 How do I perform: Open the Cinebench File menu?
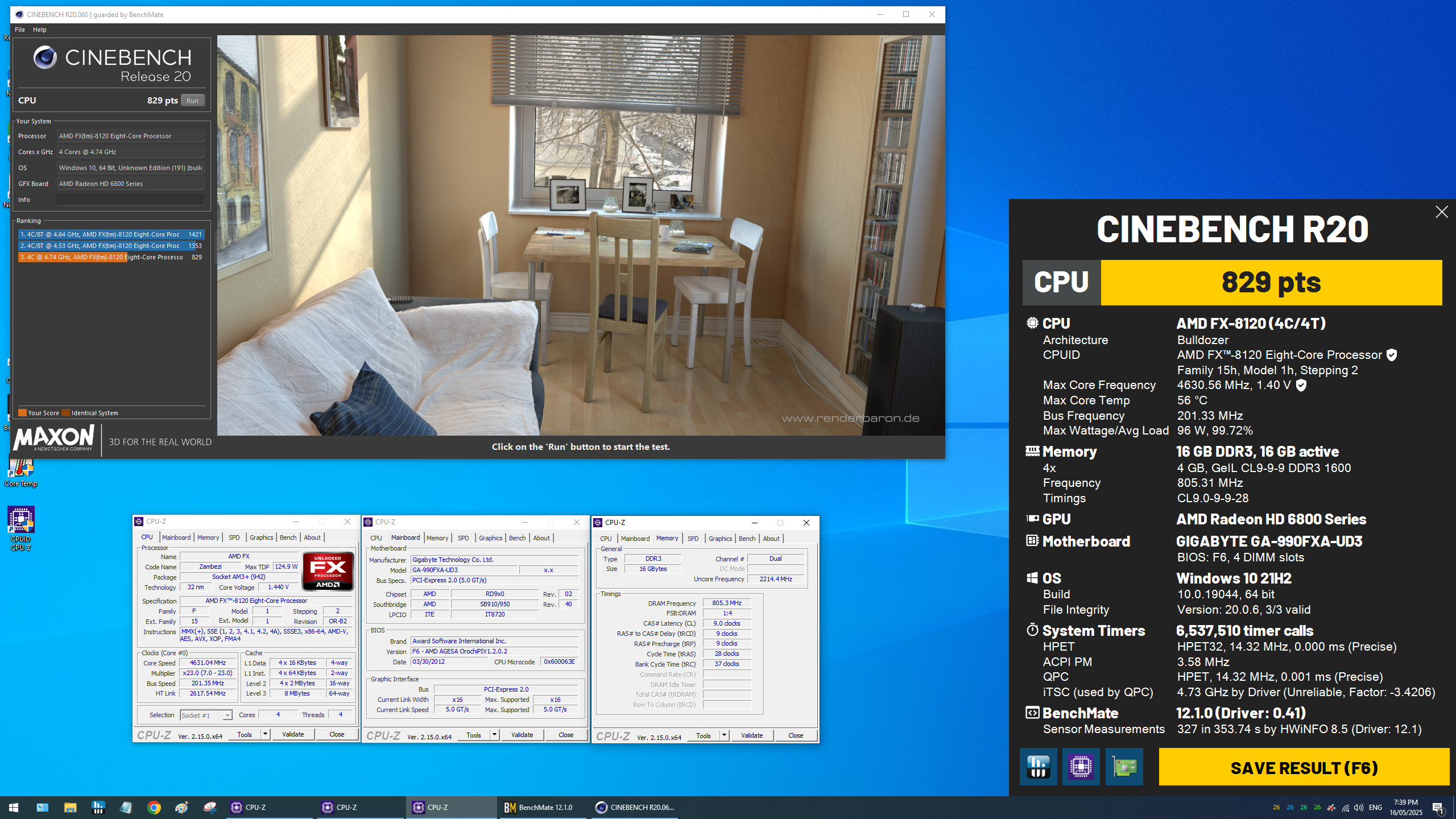20,30
